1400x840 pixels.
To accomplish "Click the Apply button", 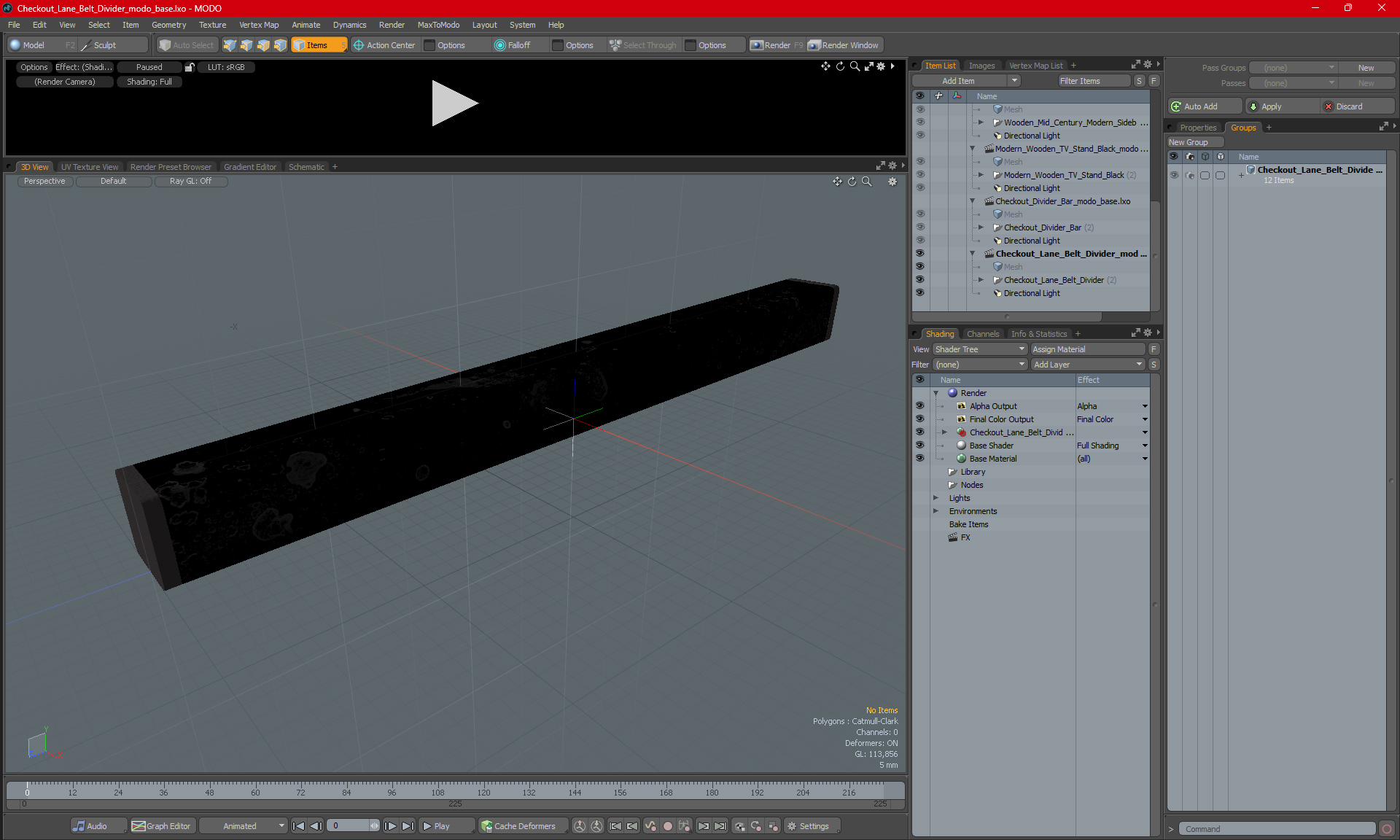I will pos(1282,106).
